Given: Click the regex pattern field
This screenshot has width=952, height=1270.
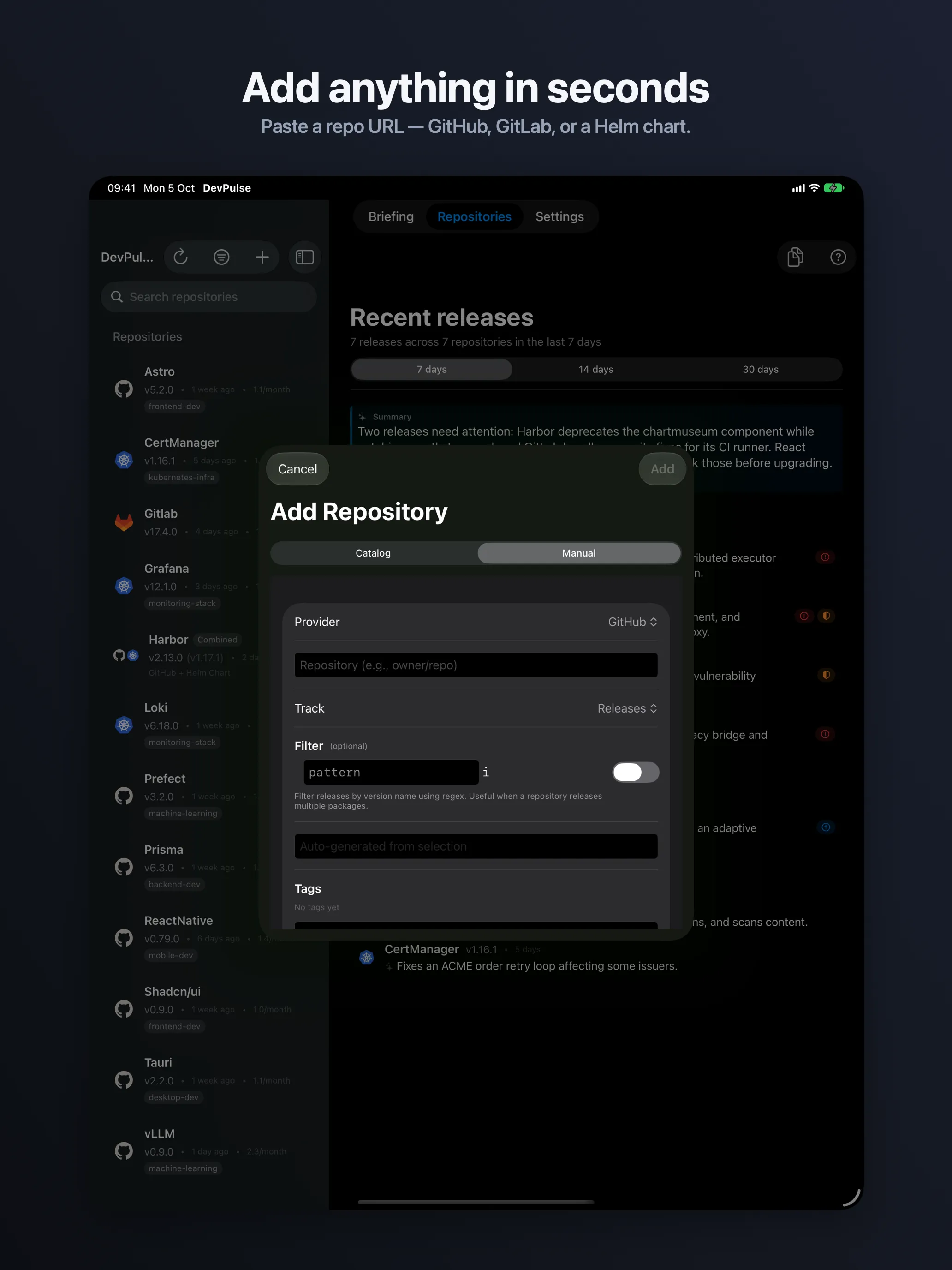Looking at the screenshot, I should point(391,772).
